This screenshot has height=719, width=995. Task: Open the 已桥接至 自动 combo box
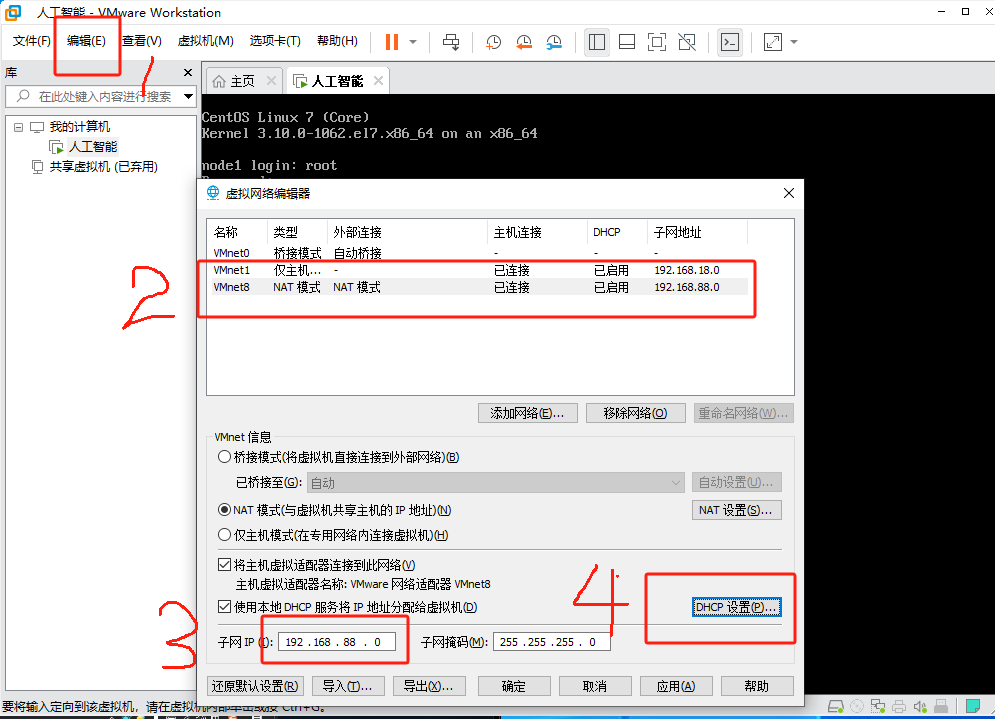[496, 482]
